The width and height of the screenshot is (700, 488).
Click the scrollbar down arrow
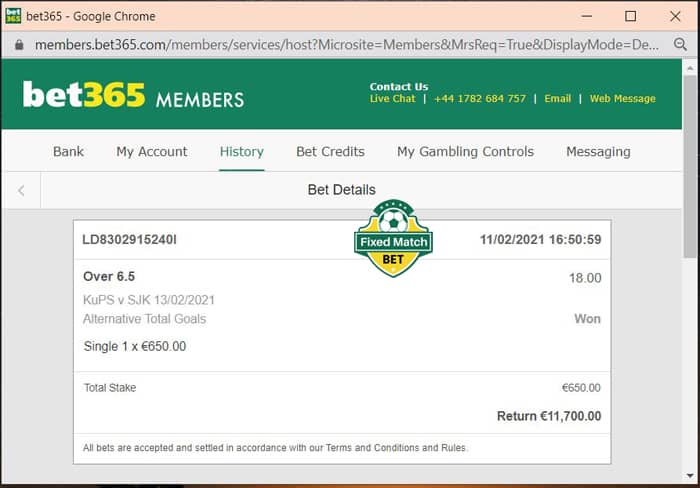[690, 475]
